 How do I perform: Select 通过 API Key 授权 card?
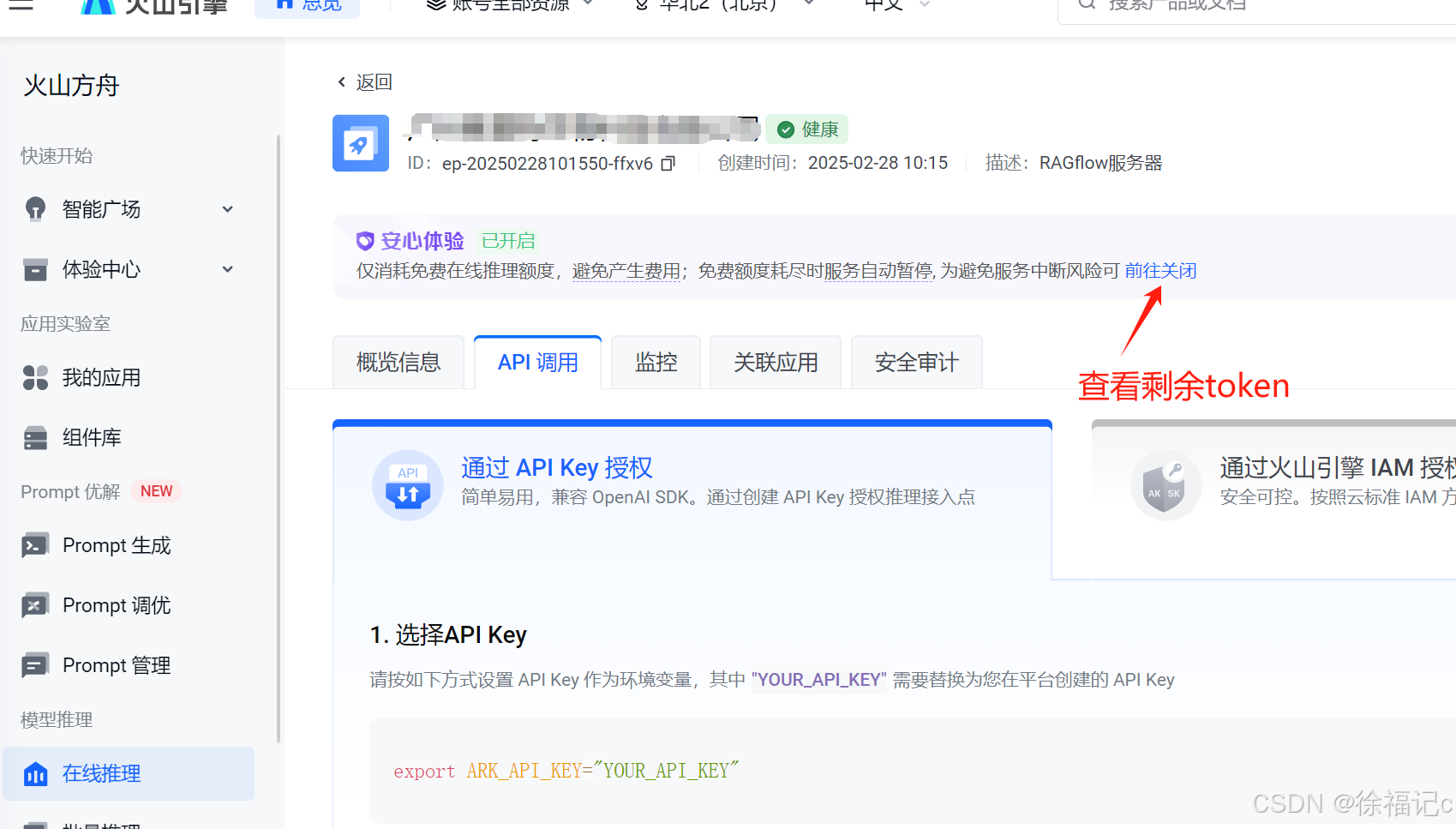coord(692,500)
